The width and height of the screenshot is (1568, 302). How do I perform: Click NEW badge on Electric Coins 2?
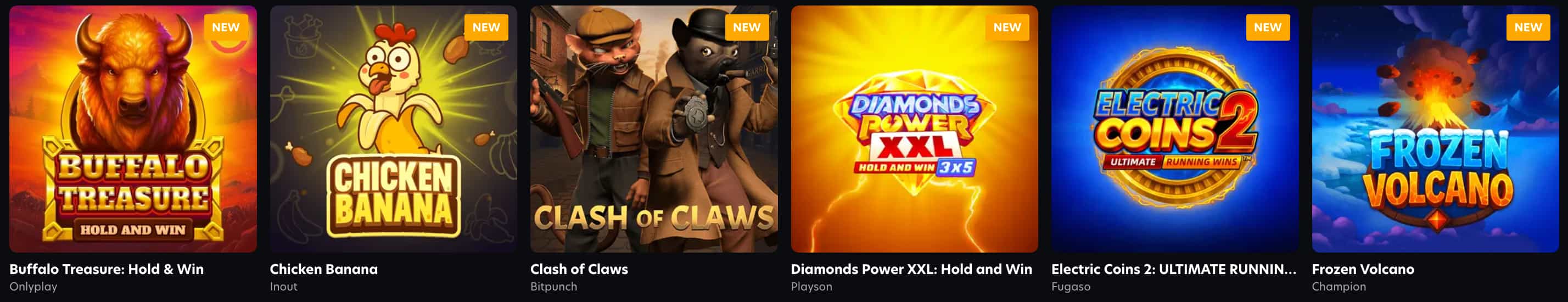[x=1268, y=27]
